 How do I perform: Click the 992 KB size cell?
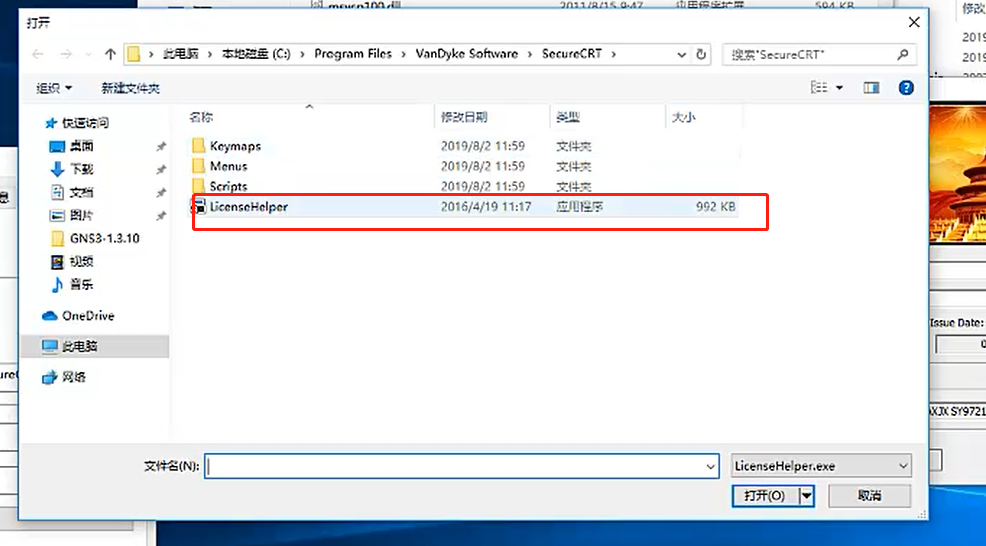pos(716,206)
